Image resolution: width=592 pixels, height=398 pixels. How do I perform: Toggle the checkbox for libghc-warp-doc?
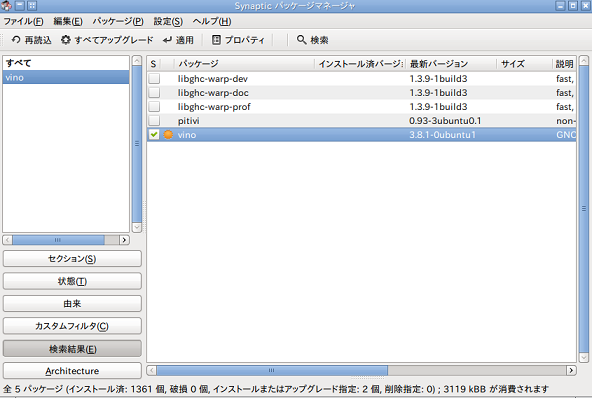click(x=154, y=93)
